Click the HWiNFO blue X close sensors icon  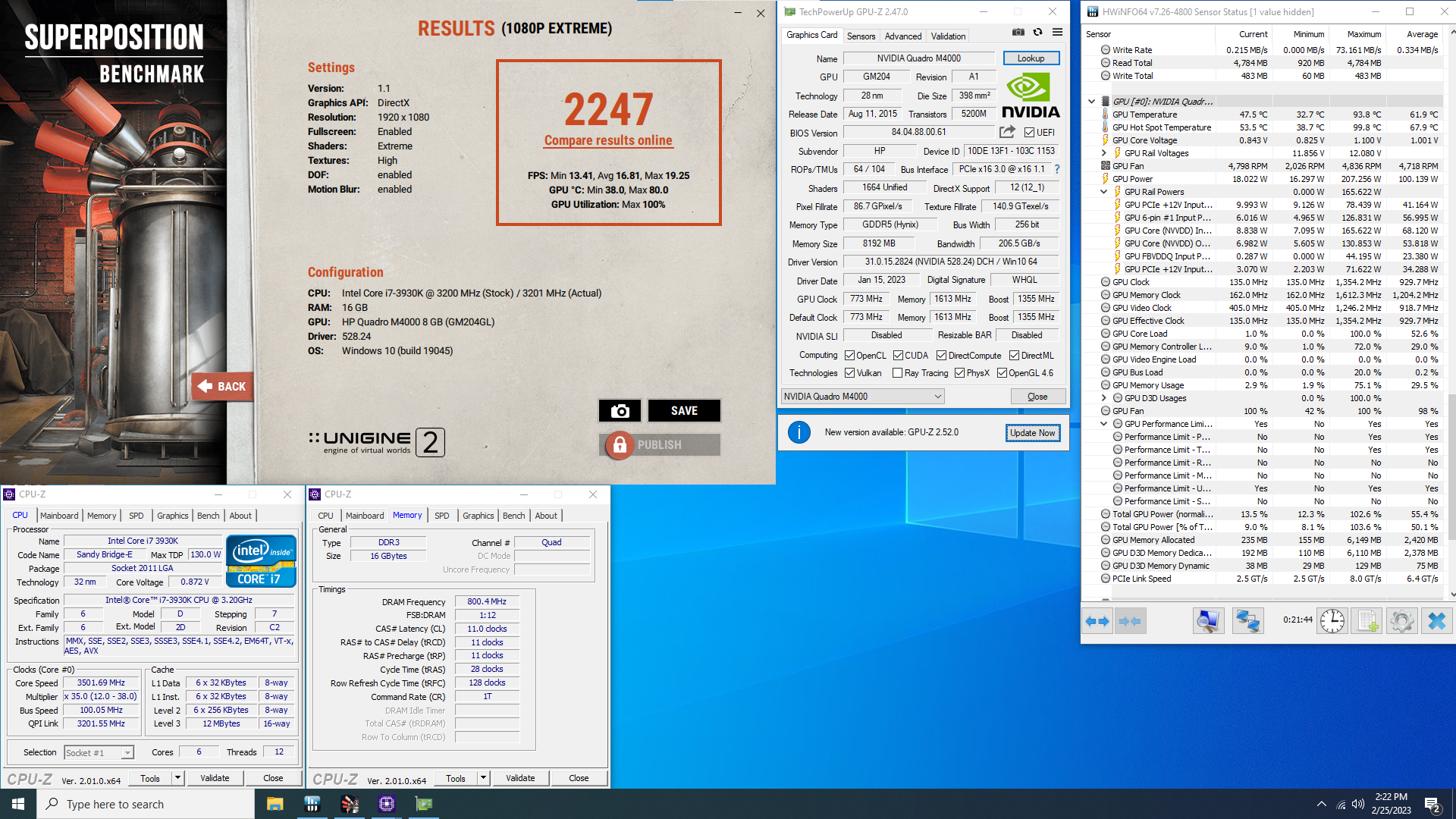(1436, 621)
